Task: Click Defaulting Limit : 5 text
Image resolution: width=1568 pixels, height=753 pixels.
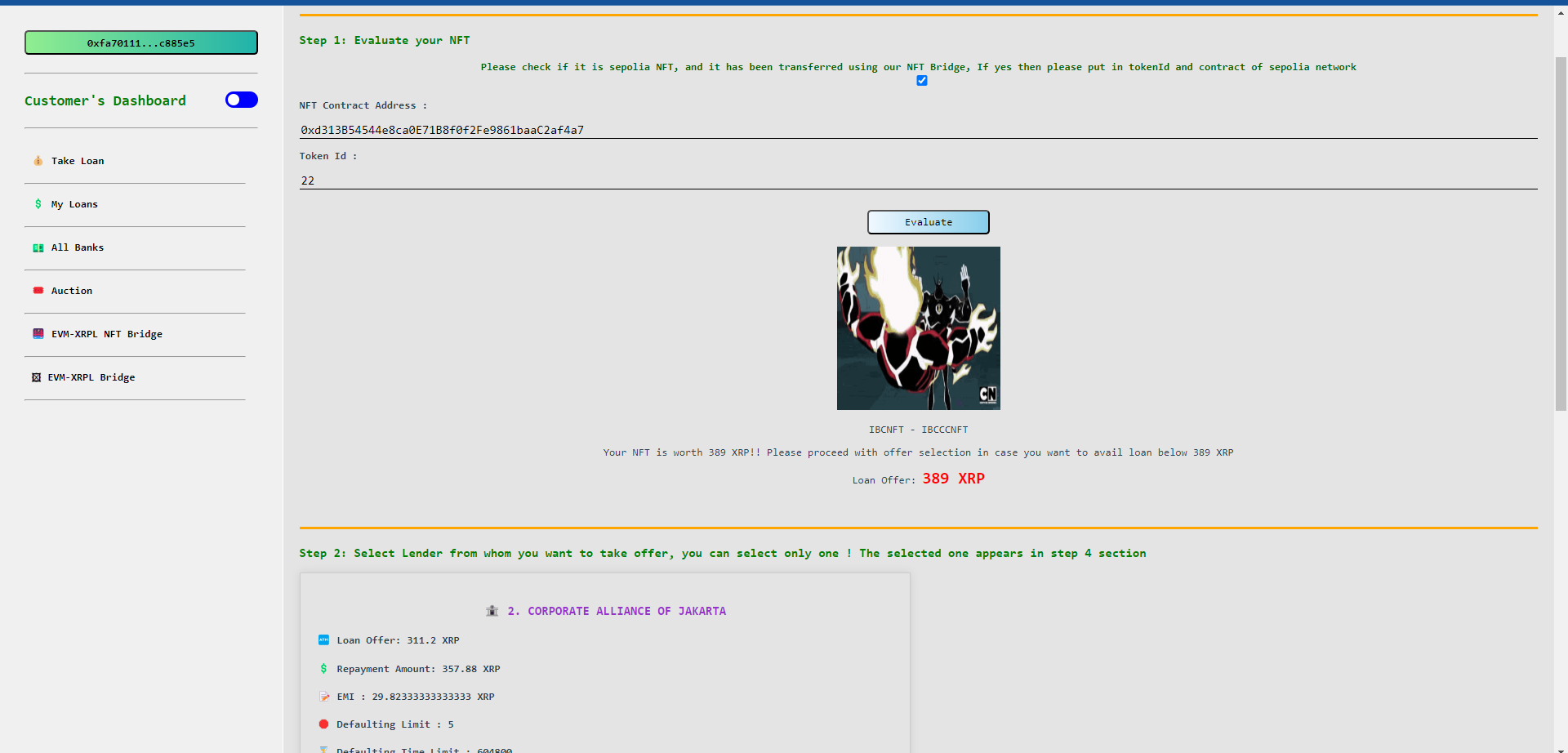Action: coord(395,724)
